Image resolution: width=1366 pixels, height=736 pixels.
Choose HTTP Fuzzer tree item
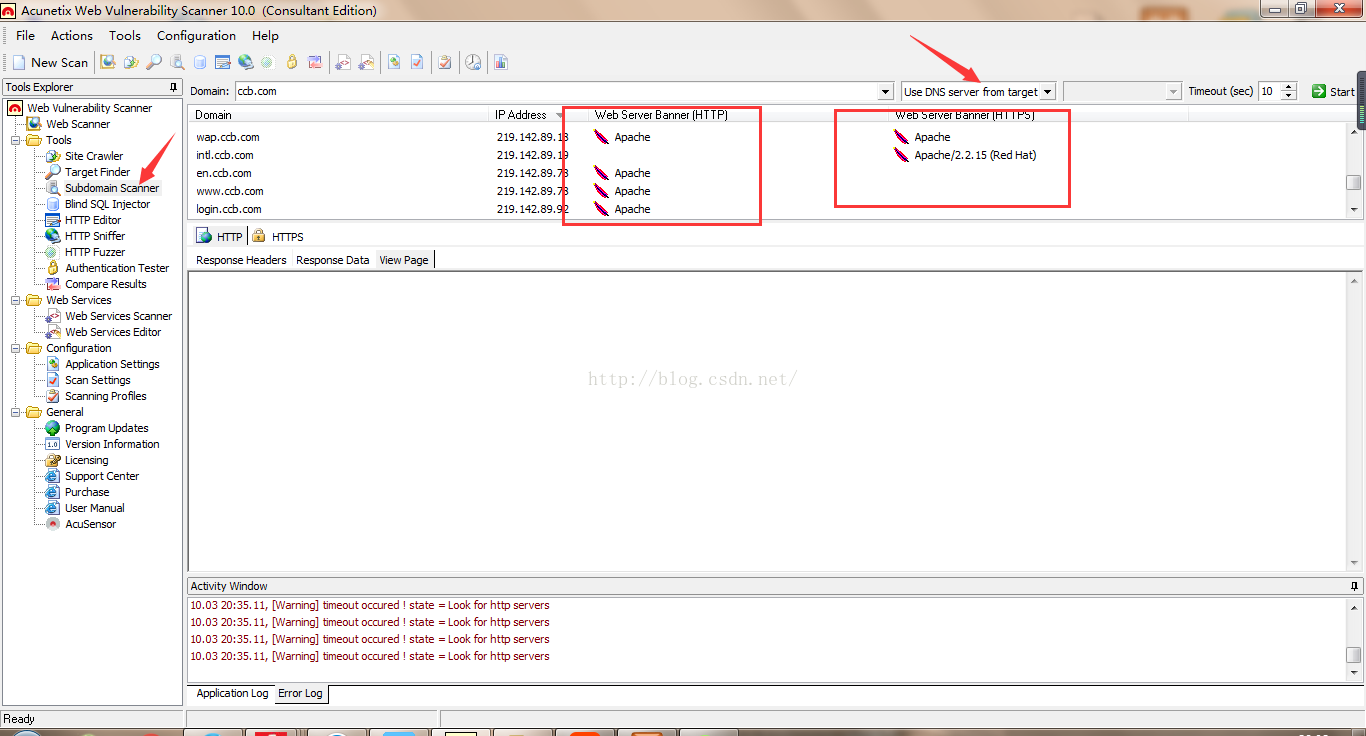[x=95, y=252]
